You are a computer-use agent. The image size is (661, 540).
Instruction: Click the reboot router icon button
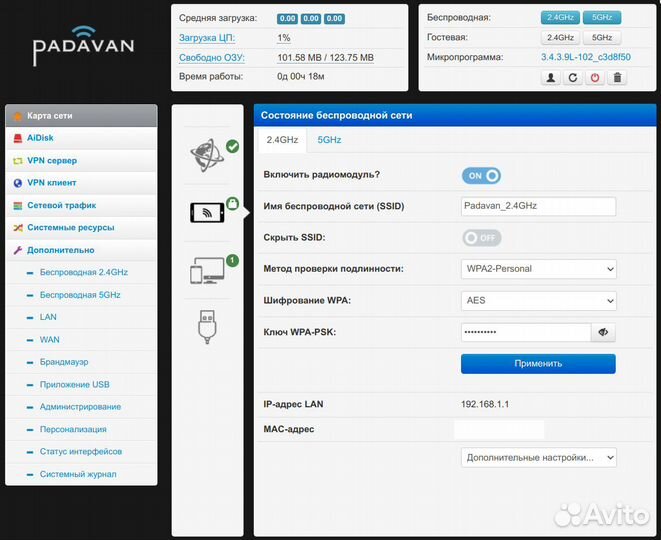pyautogui.click(x=573, y=78)
